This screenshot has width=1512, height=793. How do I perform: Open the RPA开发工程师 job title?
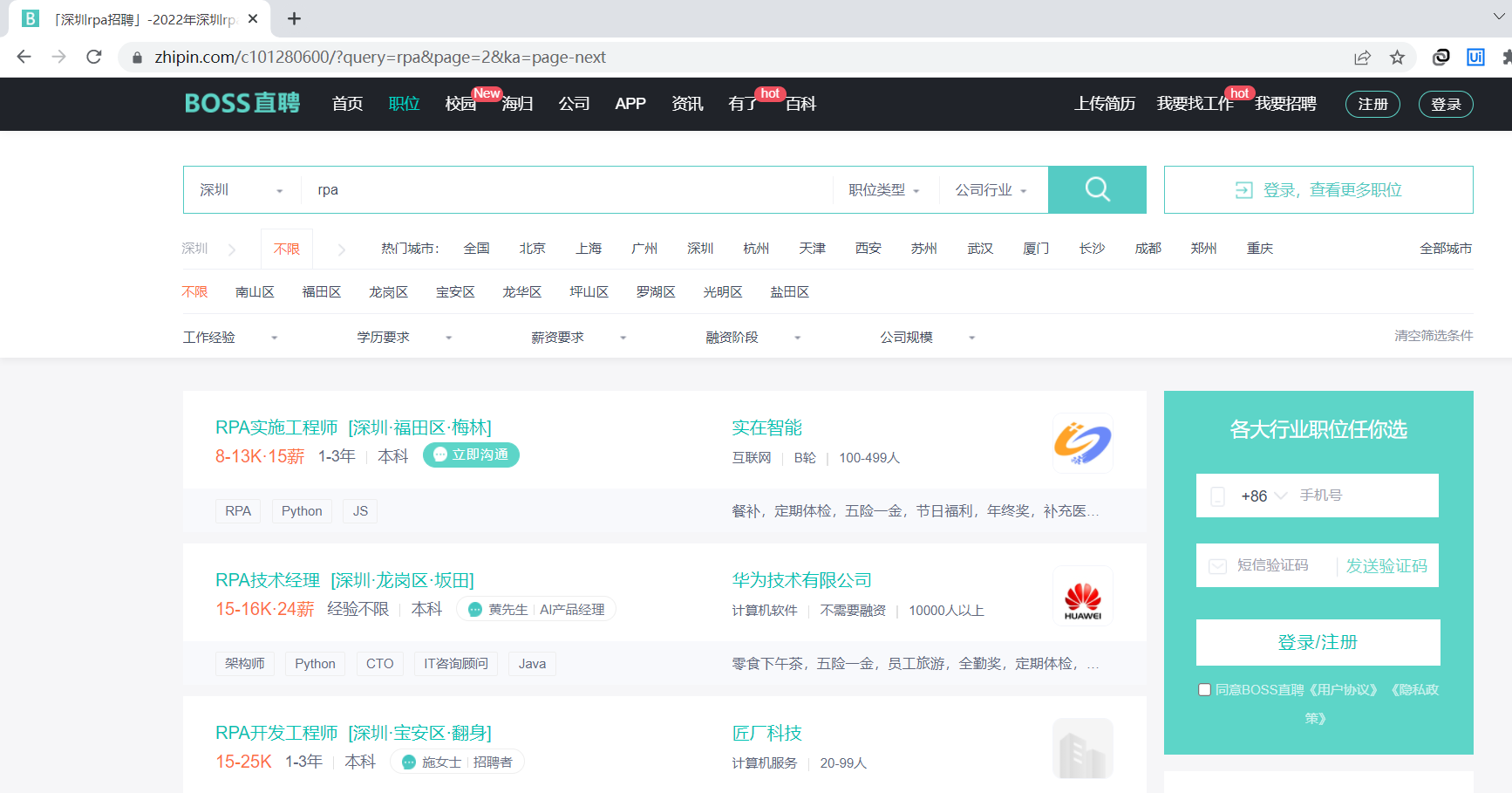coord(276,733)
